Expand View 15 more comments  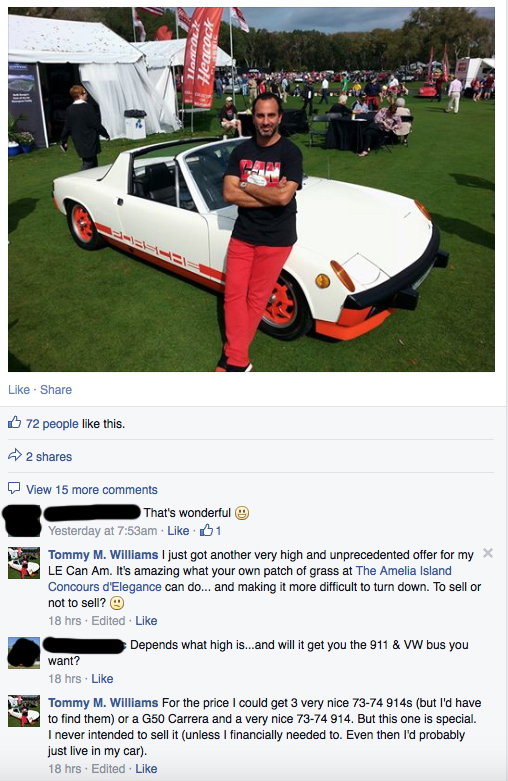pyautogui.click(x=92, y=490)
